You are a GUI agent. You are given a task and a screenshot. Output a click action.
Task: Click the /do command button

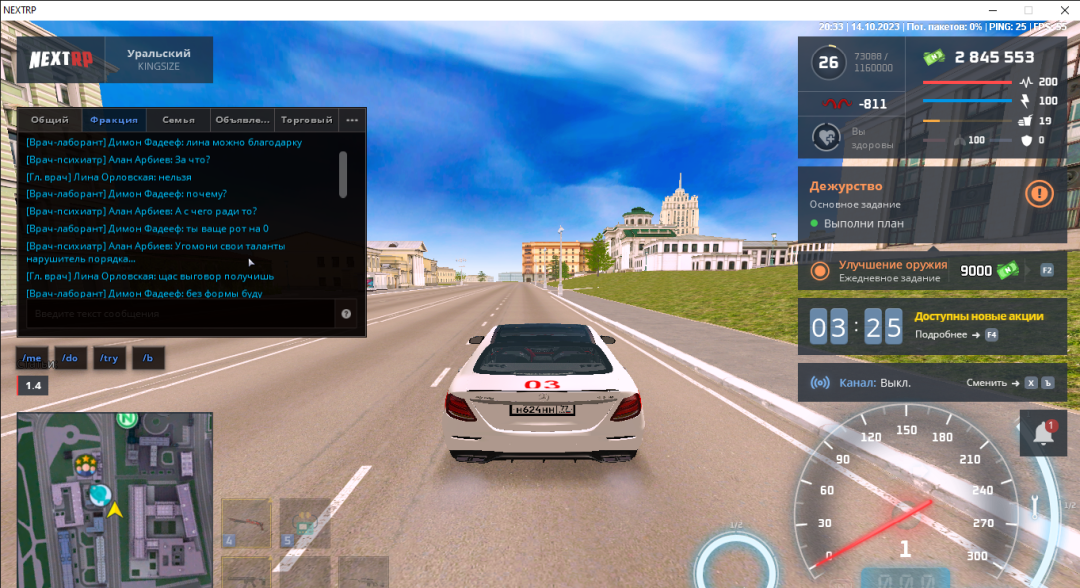70,358
